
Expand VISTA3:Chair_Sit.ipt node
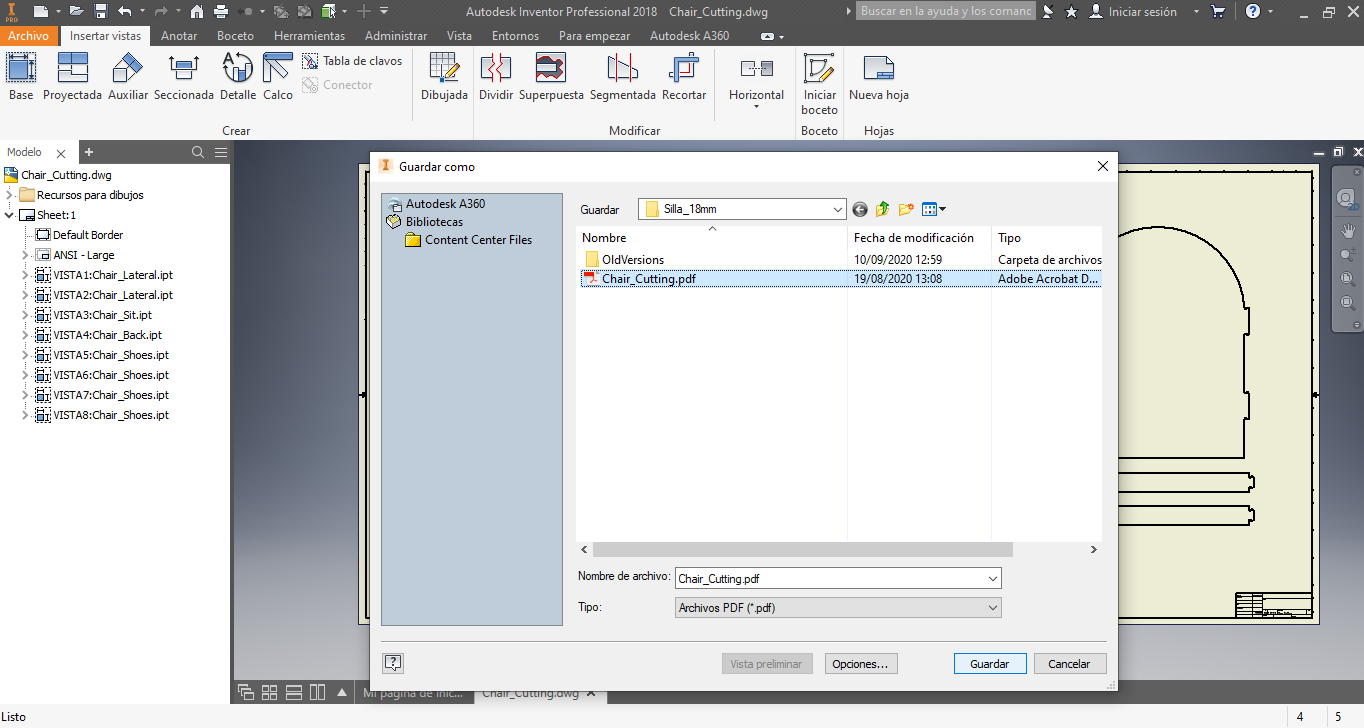tap(26, 315)
